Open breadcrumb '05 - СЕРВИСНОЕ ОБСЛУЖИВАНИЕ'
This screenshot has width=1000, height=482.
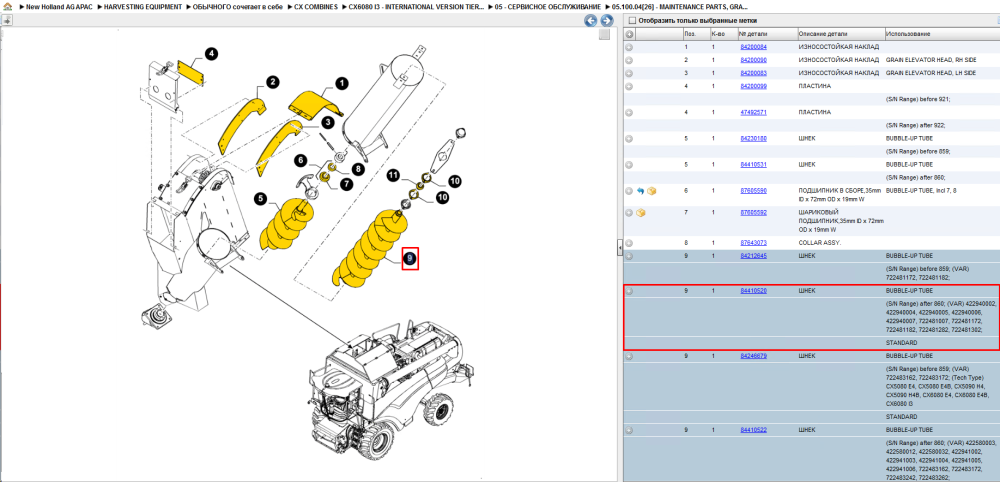pos(548,6)
